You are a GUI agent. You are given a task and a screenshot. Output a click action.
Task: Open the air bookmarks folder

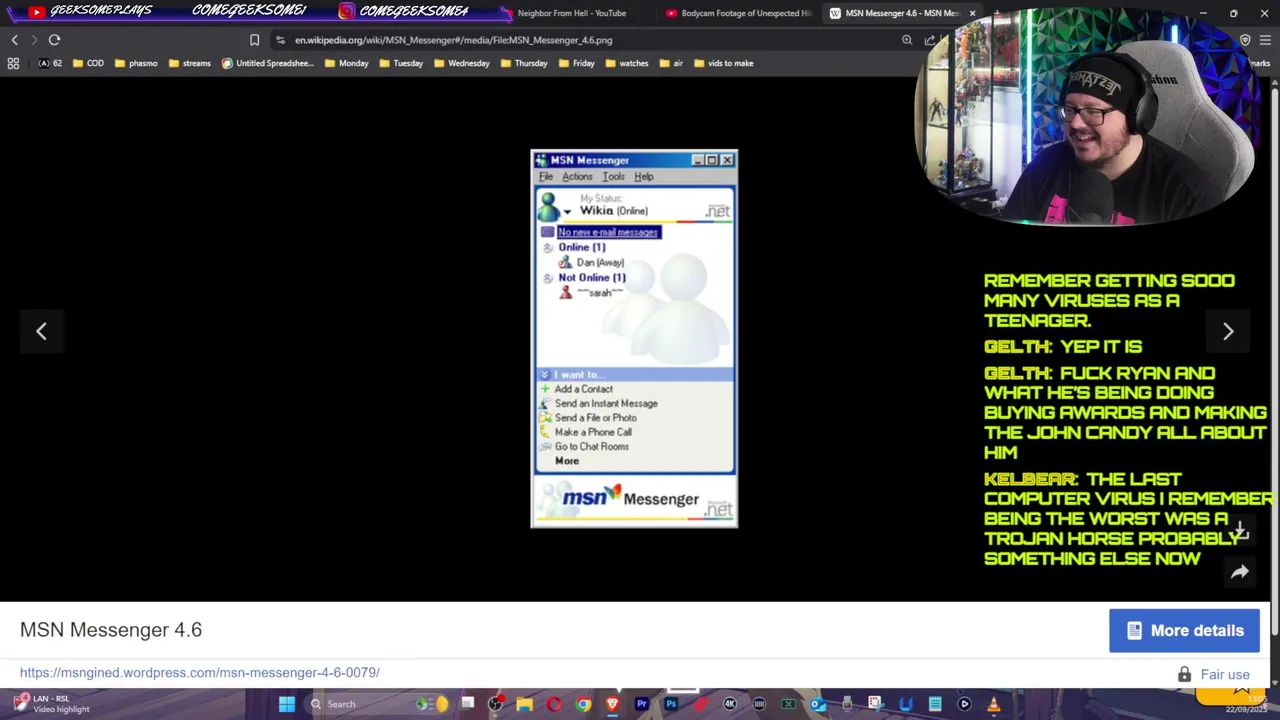671,63
